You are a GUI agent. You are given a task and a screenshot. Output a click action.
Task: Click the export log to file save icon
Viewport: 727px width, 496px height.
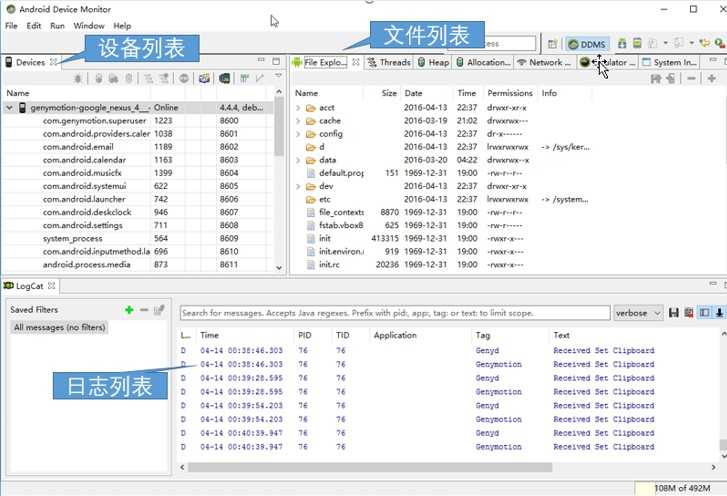click(674, 313)
